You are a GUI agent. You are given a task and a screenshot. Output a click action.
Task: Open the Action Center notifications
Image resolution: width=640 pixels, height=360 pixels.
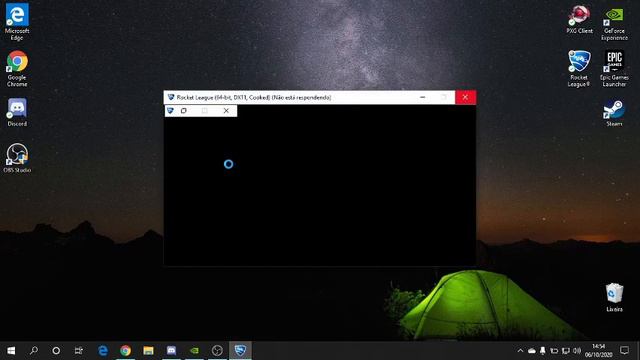pos(624,350)
